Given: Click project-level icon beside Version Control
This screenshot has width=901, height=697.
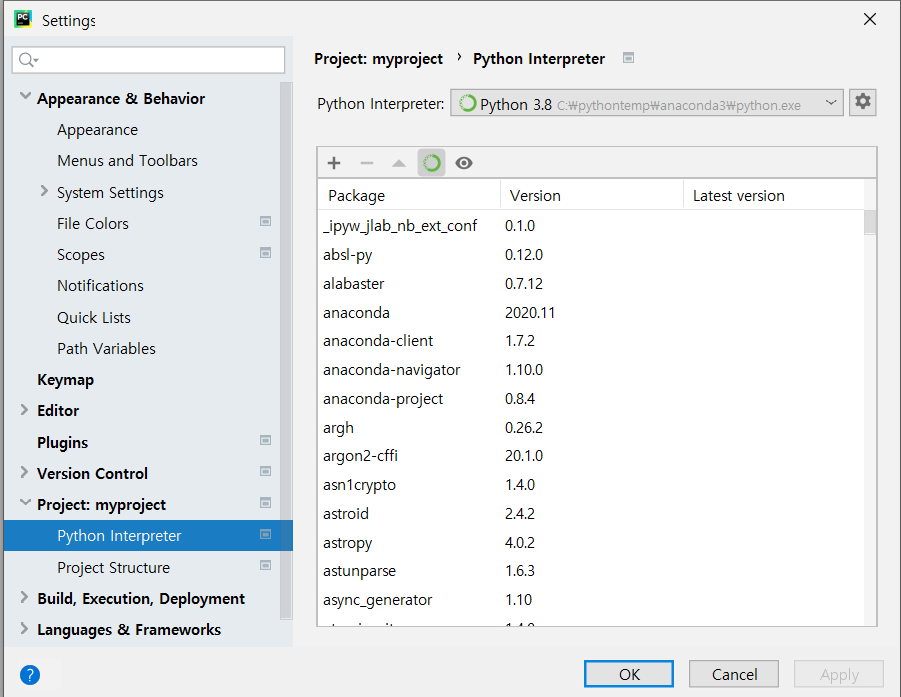Looking at the screenshot, I should click(x=265, y=471).
